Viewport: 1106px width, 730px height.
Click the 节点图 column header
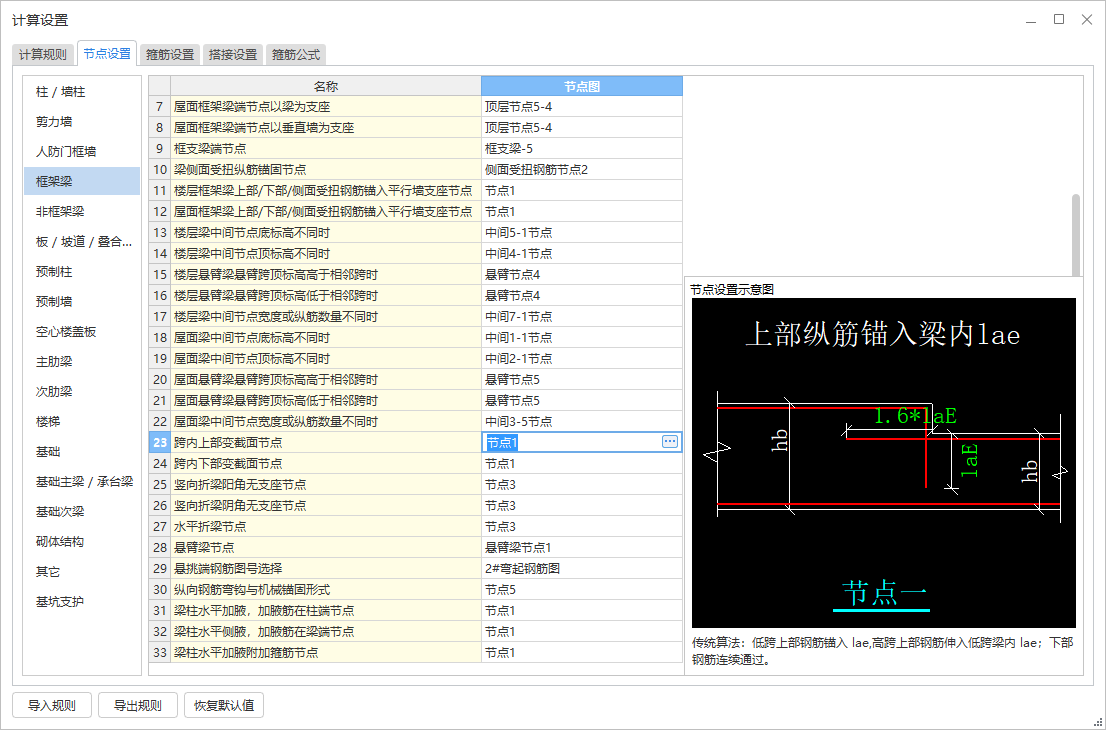[x=582, y=86]
